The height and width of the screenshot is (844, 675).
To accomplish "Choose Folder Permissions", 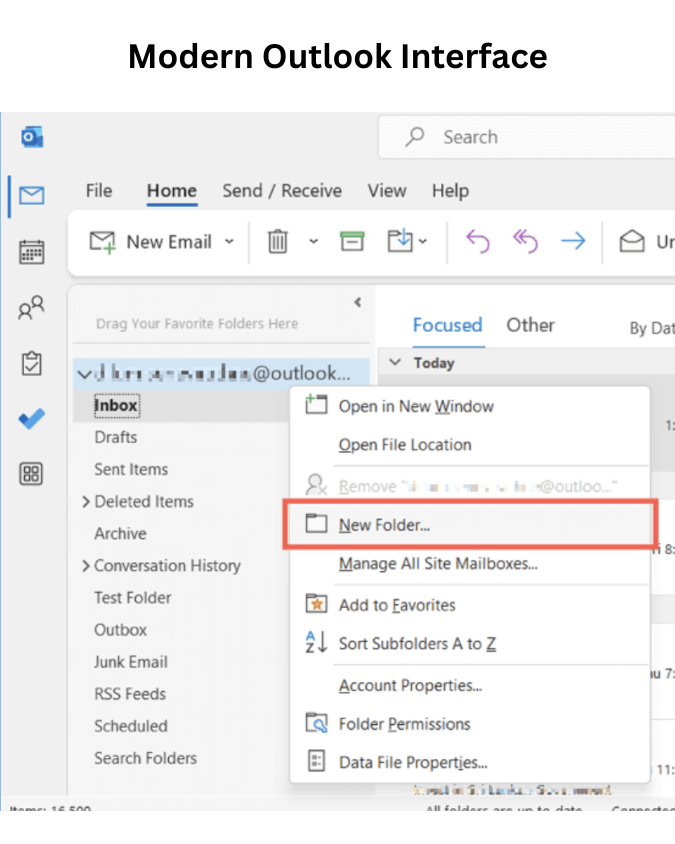I will (470, 724).
